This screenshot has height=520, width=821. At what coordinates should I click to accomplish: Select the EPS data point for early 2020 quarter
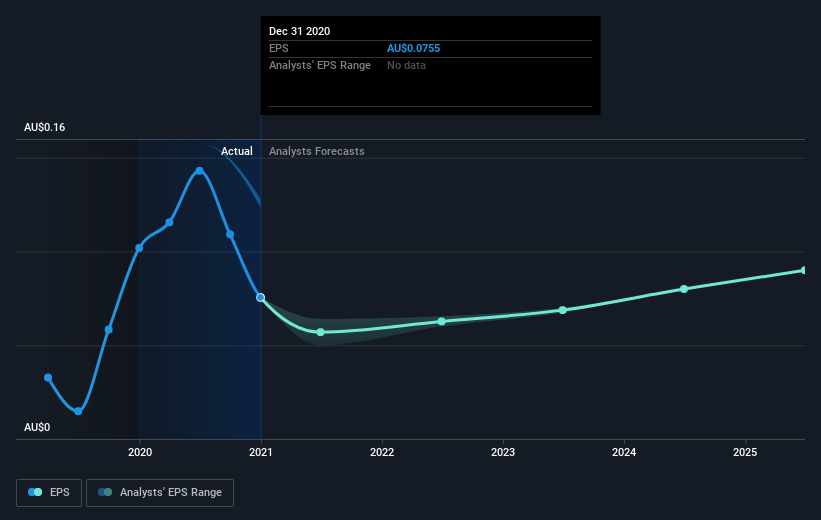169,222
